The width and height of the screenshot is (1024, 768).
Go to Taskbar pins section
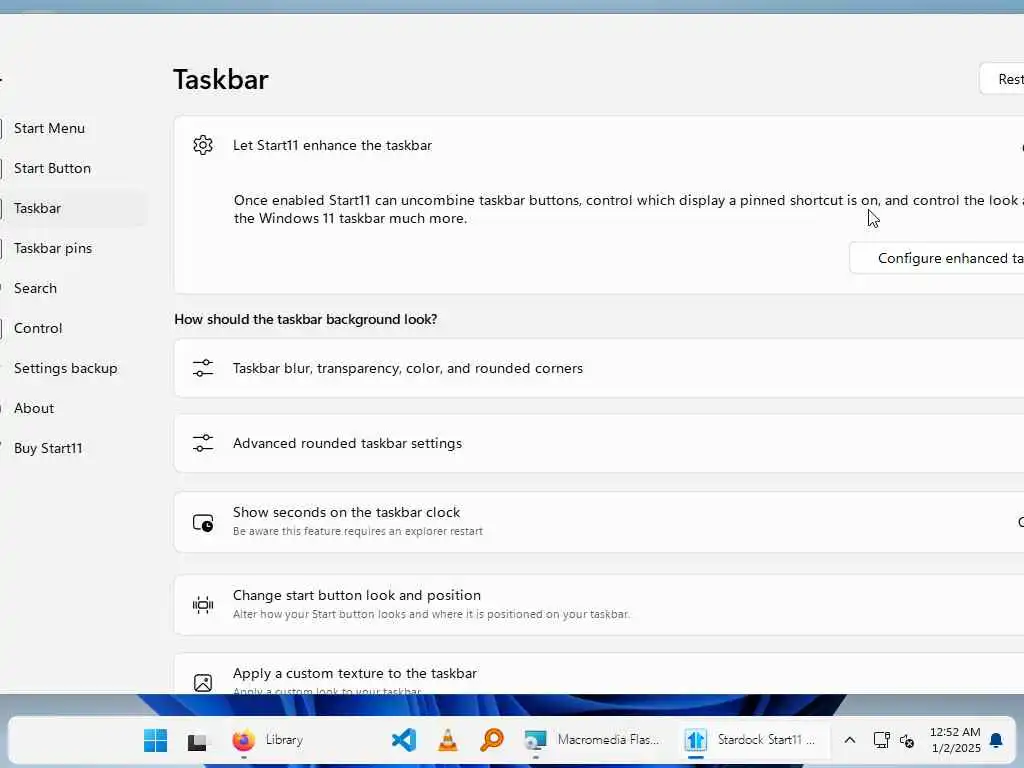(x=53, y=248)
